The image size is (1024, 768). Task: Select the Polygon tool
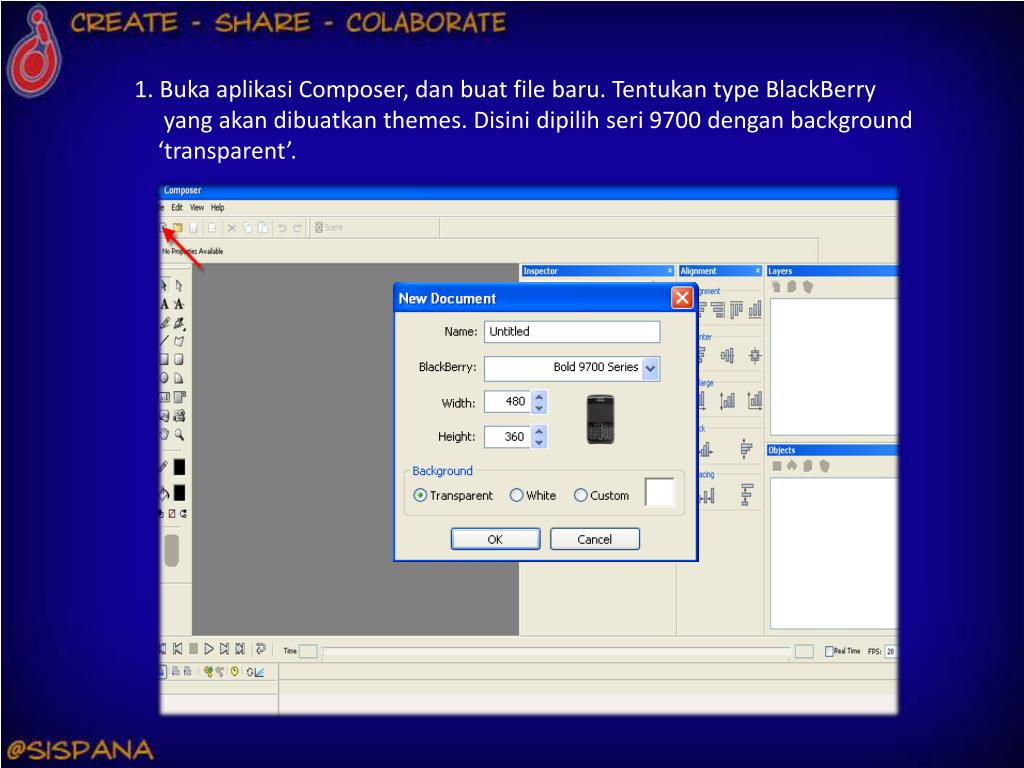(x=179, y=341)
